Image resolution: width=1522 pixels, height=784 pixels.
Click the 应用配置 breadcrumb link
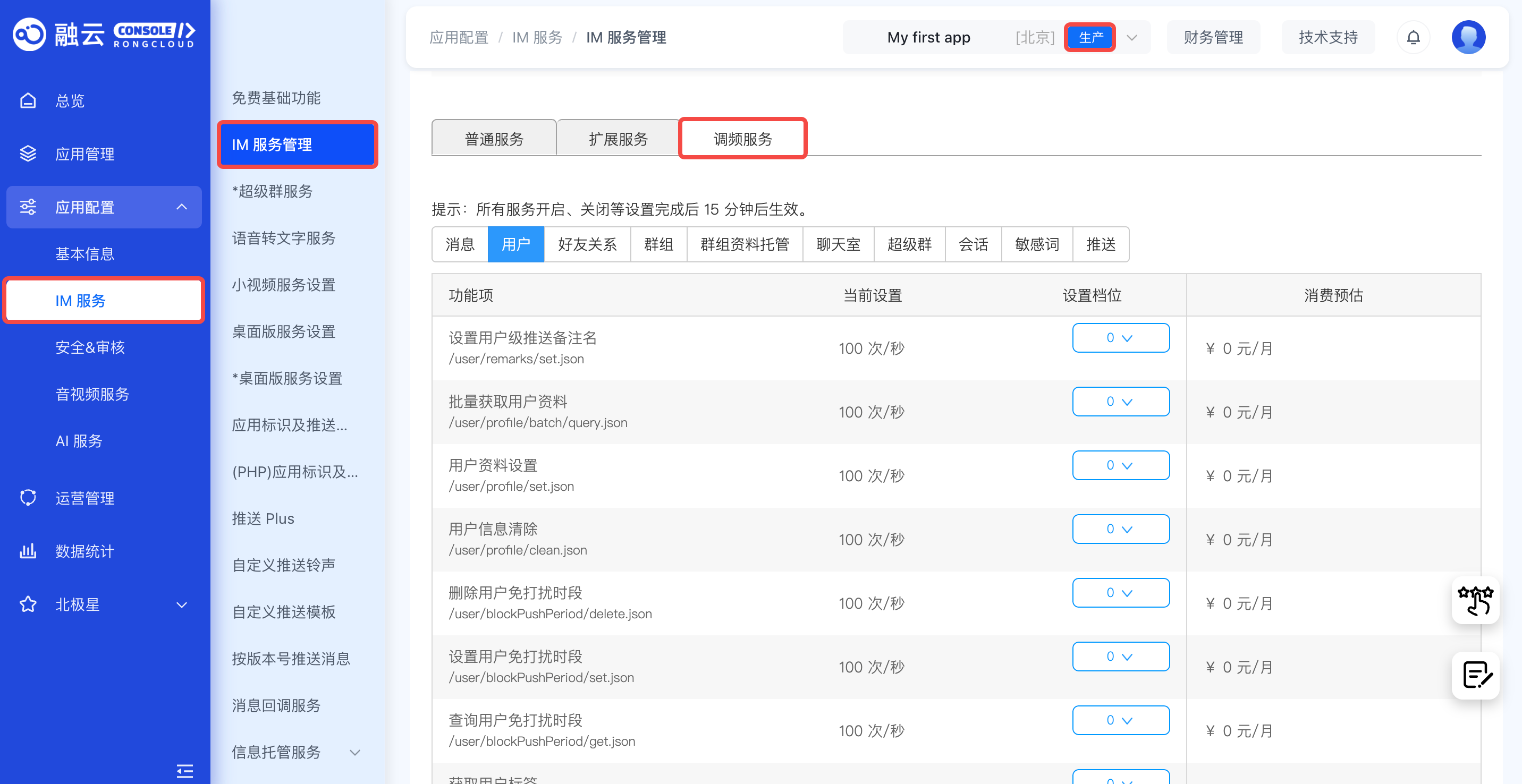[459, 37]
